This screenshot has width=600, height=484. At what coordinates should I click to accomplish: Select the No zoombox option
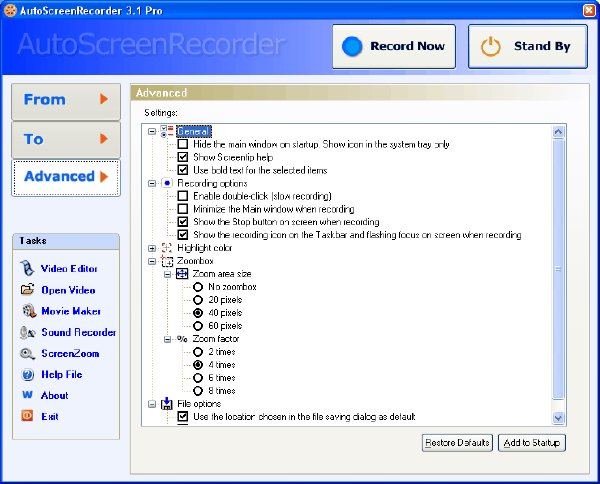coord(198,287)
